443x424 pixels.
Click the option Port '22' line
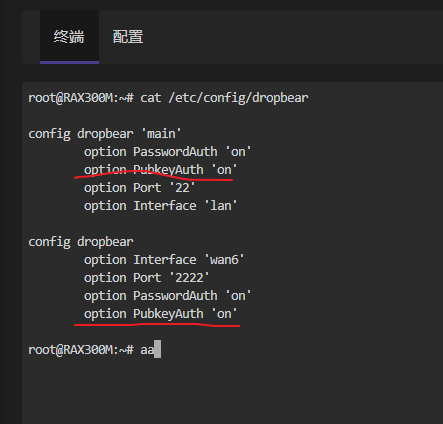[x=139, y=188]
